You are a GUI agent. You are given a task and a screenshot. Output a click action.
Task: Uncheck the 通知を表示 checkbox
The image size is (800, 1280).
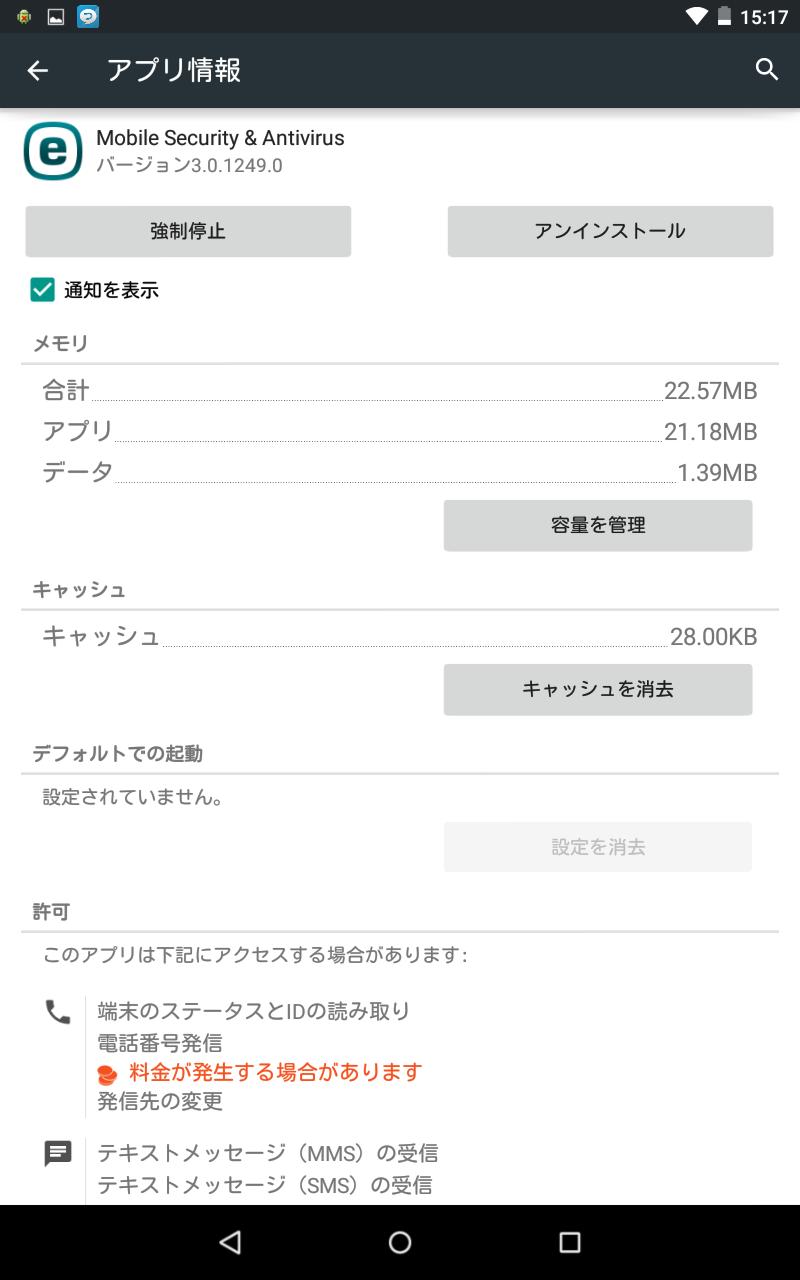pos(42,290)
